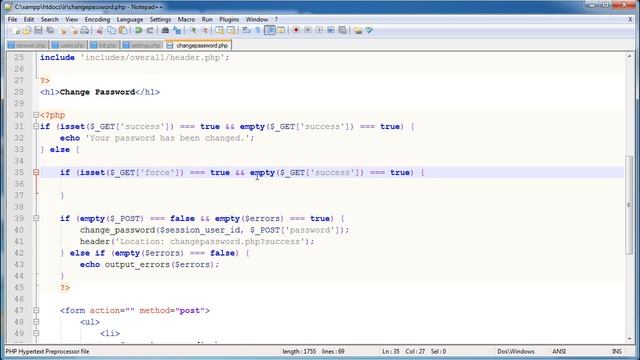Enable synchronized horizontal scrolling icon
Screen dimensions: 640x360
[231, 30]
